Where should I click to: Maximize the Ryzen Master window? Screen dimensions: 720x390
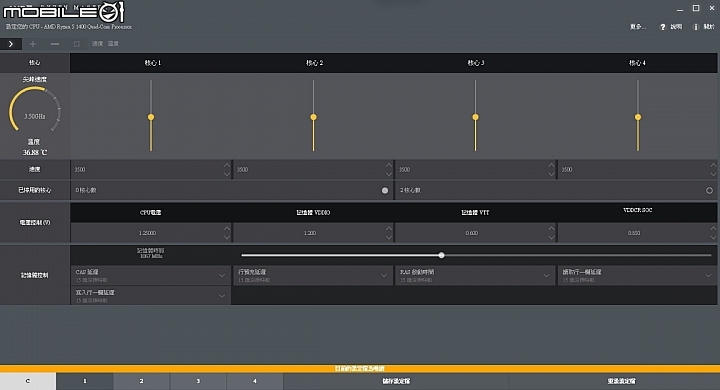coord(696,8)
